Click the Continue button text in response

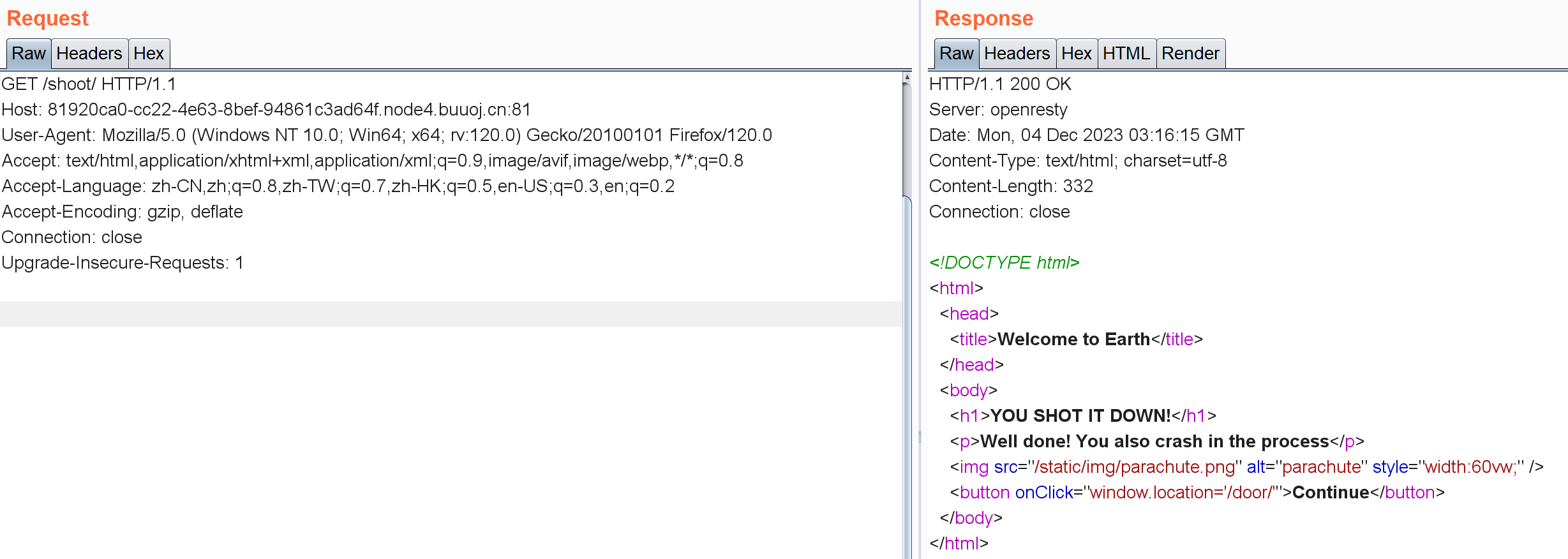tap(1331, 493)
